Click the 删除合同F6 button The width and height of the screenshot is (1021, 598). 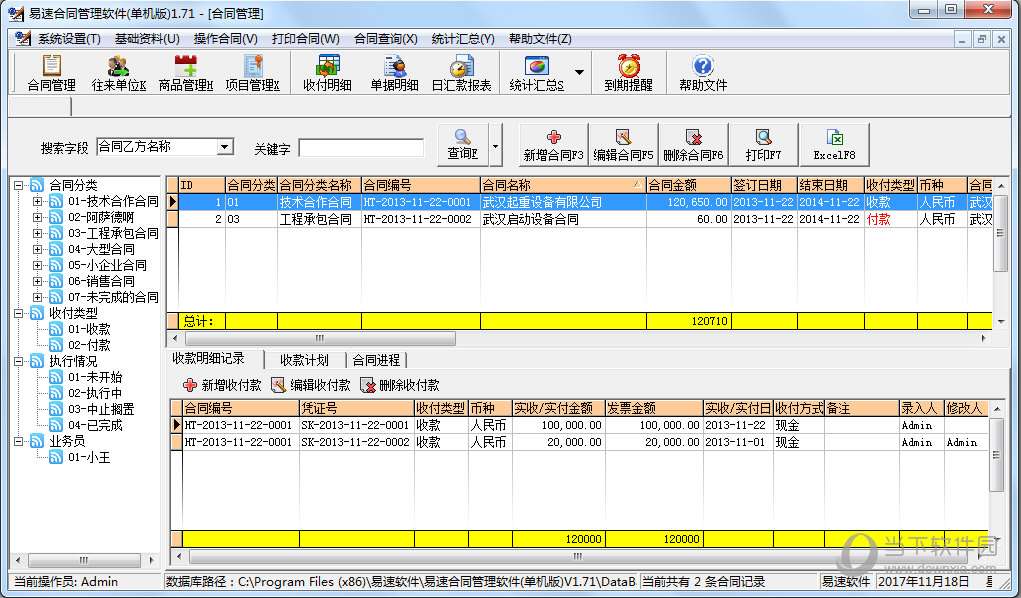(693, 145)
